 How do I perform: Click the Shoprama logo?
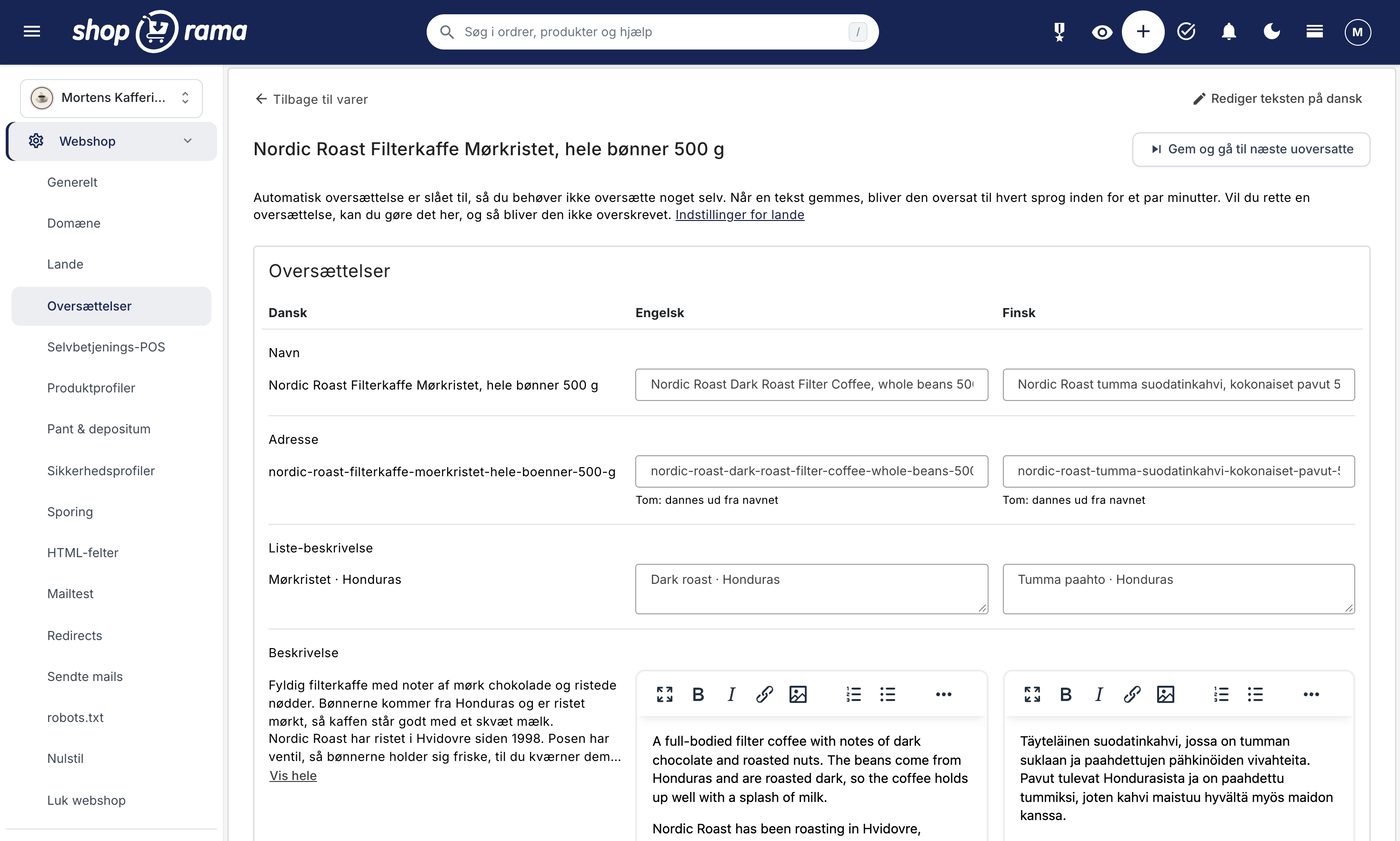159,31
